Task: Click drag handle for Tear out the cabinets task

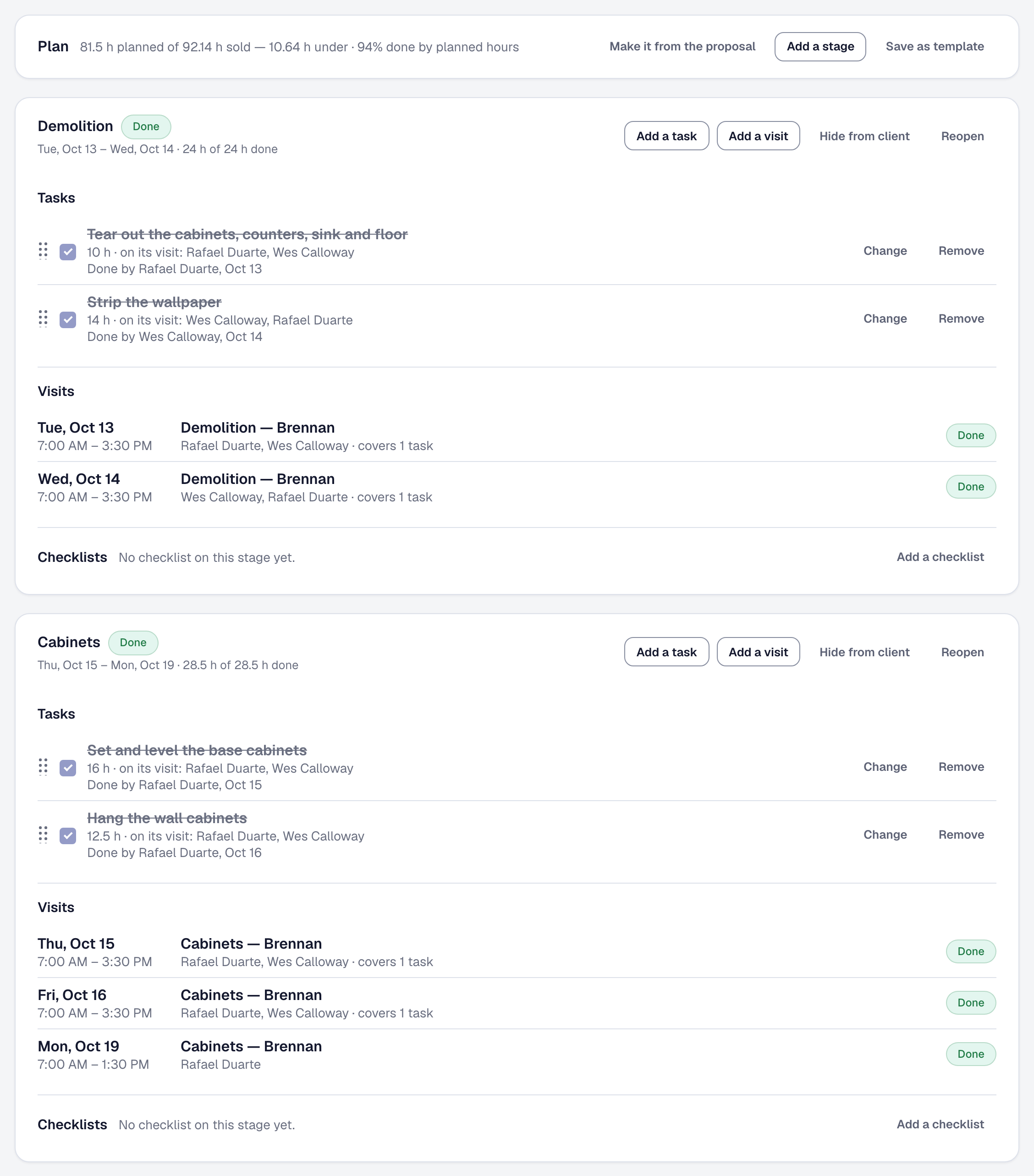Action: [x=43, y=251]
